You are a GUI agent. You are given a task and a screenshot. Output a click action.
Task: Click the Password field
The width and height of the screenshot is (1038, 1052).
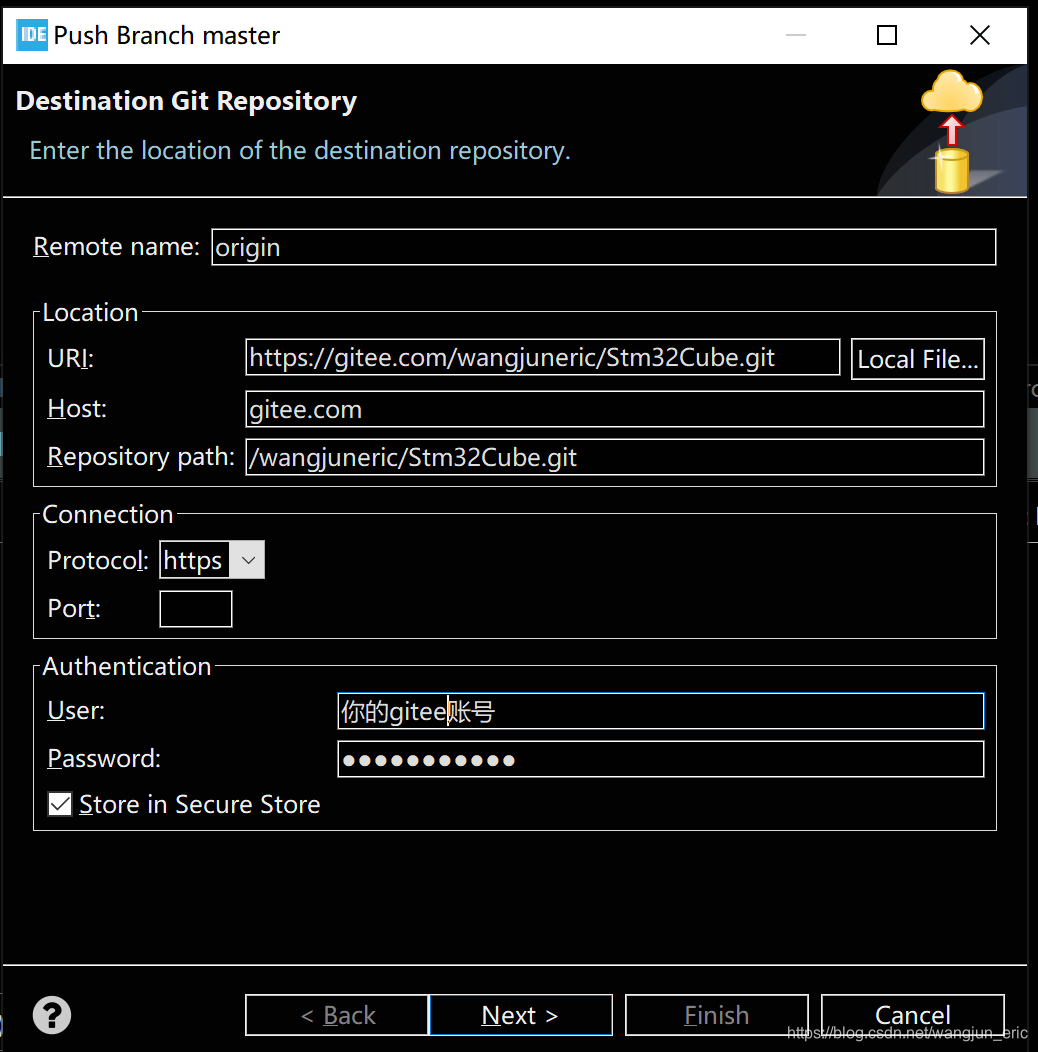[x=660, y=759]
